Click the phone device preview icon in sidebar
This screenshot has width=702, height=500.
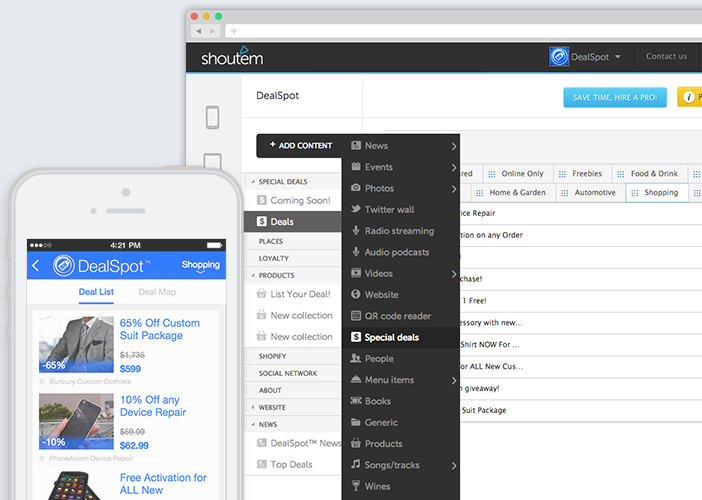(x=213, y=117)
